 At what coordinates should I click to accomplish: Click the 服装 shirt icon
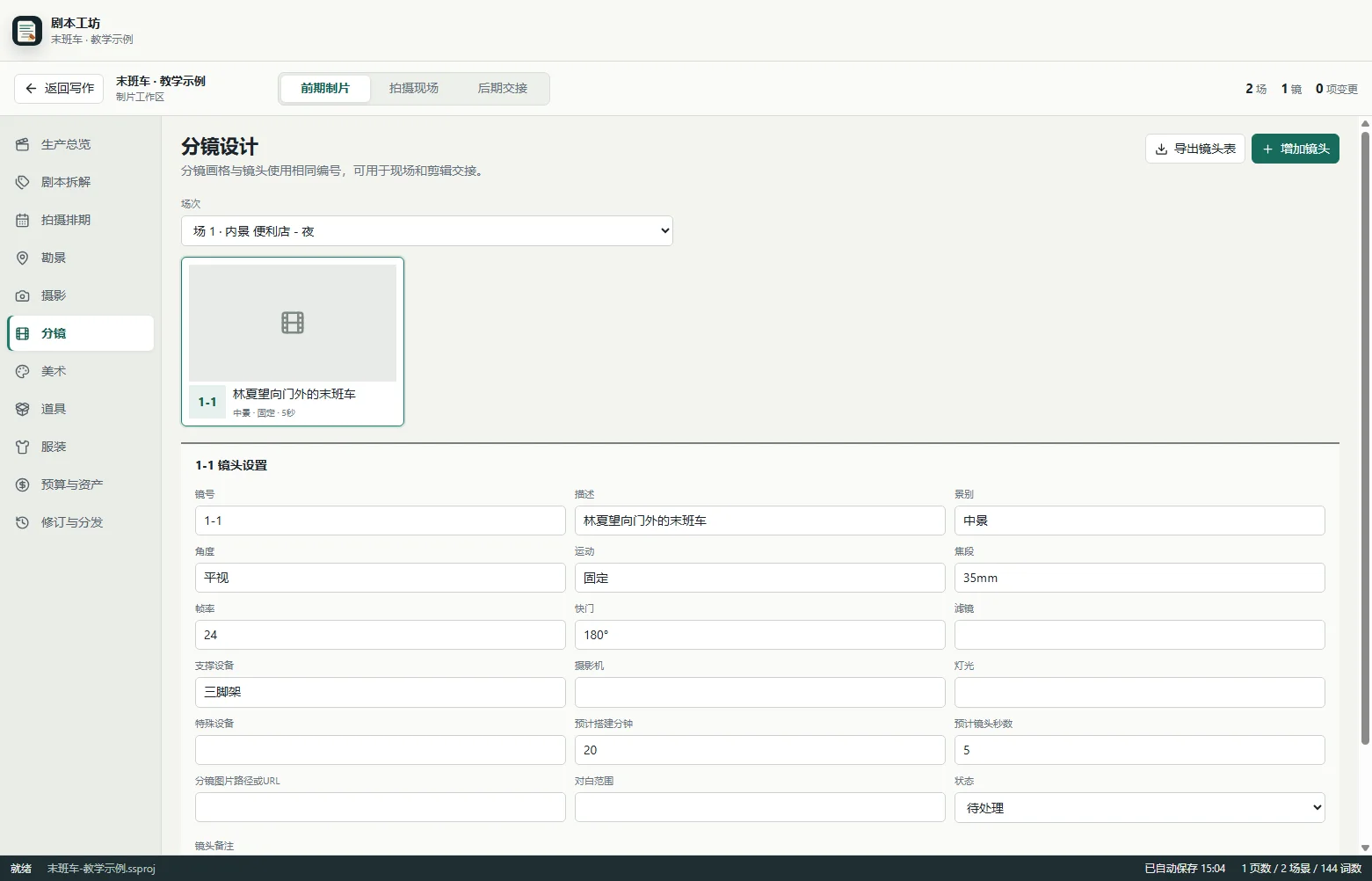[23, 447]
